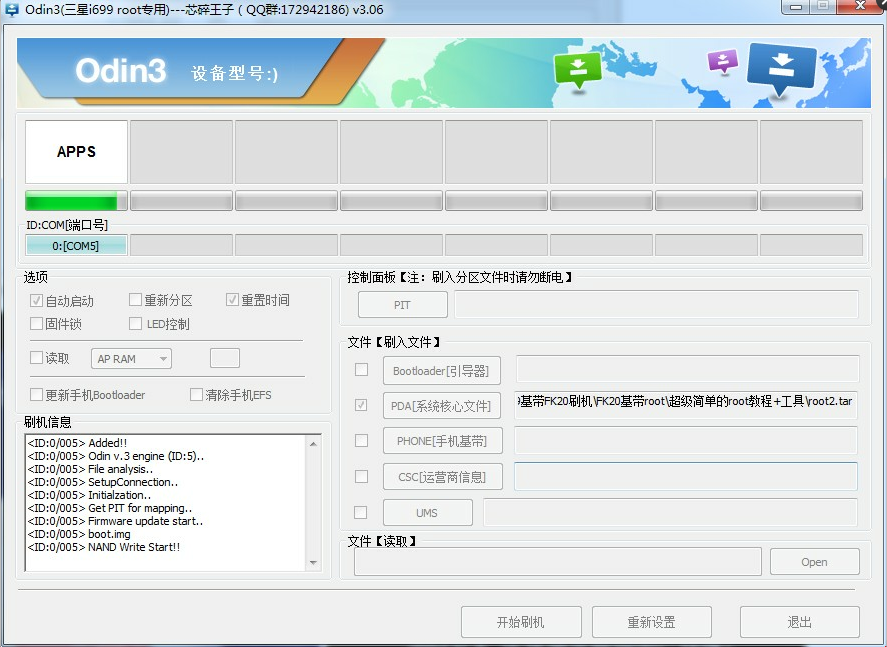Click the 刷机信息 section label
This screenshot has height=647, width=887.
tap(48, 422)
